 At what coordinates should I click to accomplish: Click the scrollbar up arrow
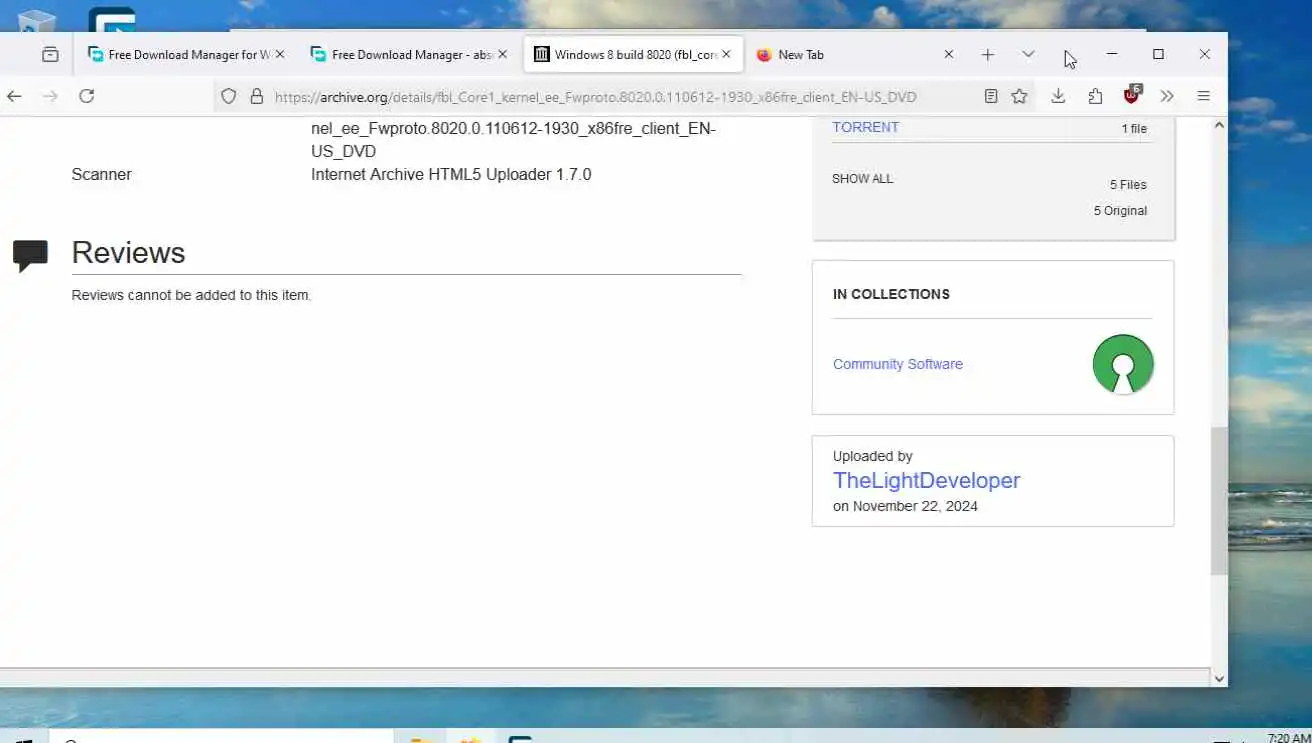click(1219, 125)
